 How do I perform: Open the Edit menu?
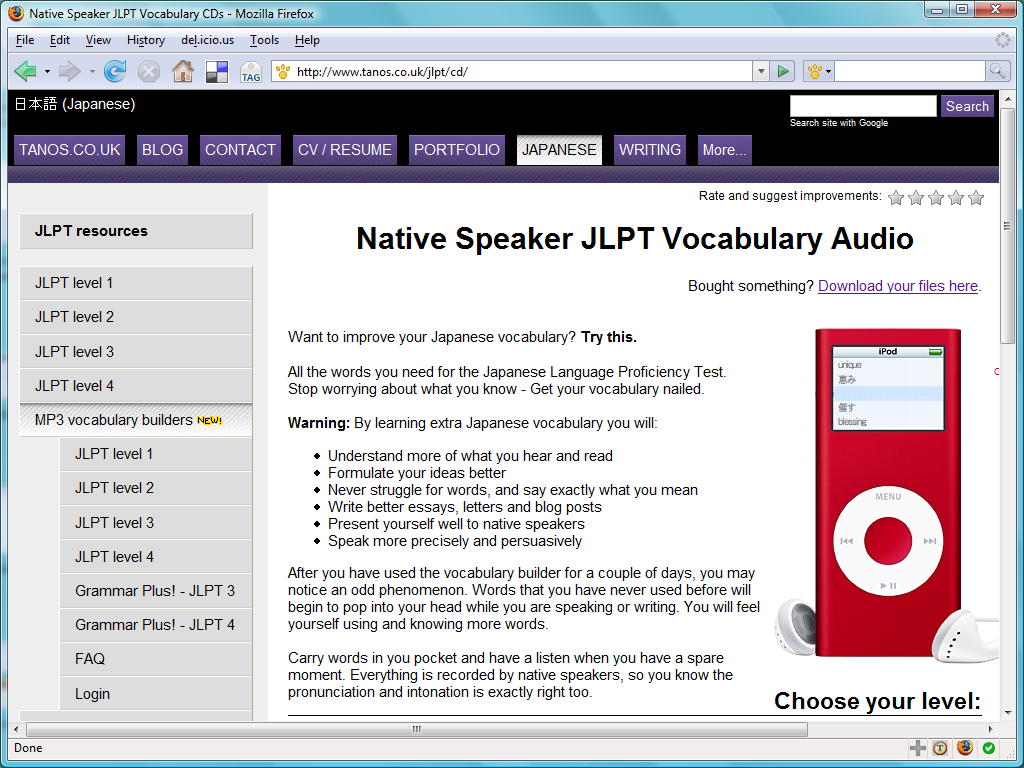tap(59, 40)
